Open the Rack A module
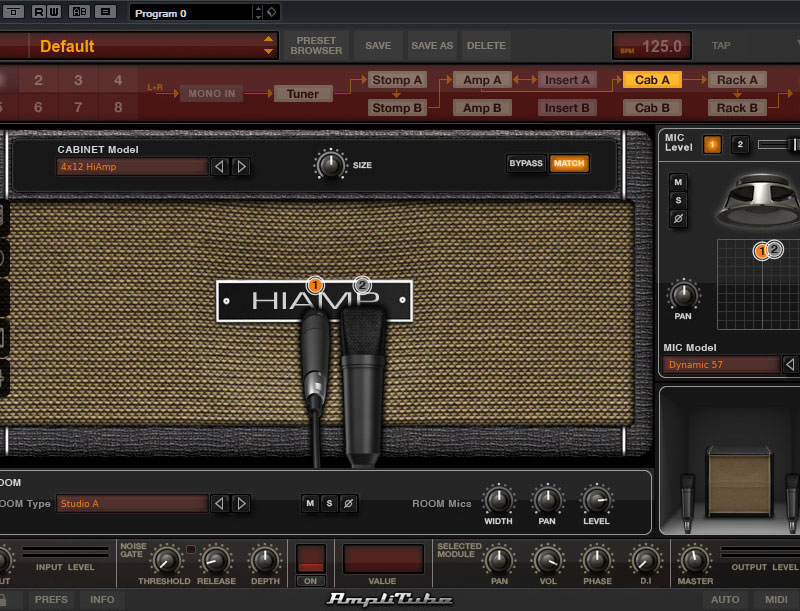The image size is (800, 611). coord(737,80)
